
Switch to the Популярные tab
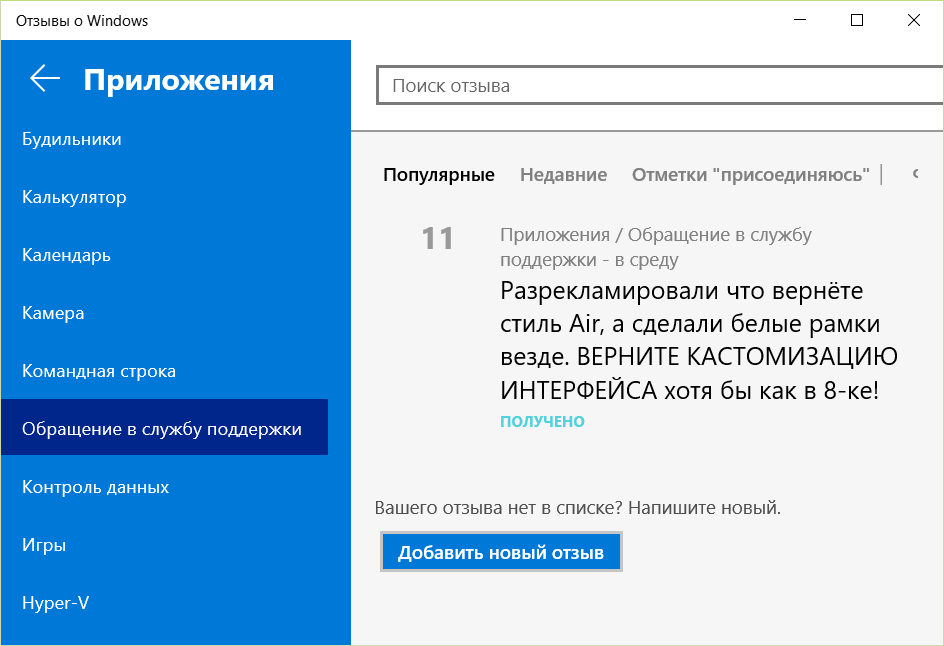coord(439,175)
